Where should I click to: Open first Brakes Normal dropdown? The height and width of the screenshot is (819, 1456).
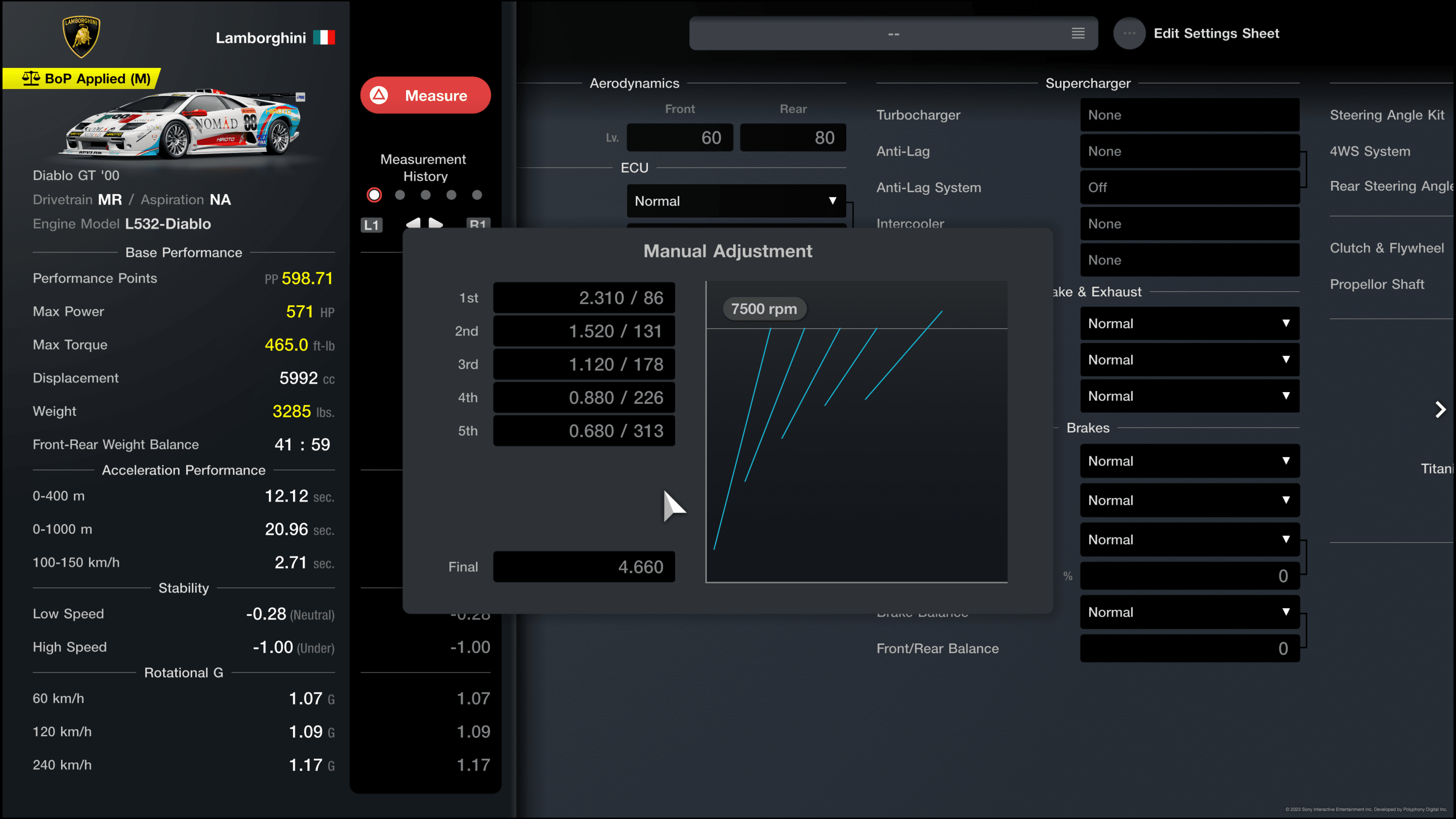pos(1189,461)
